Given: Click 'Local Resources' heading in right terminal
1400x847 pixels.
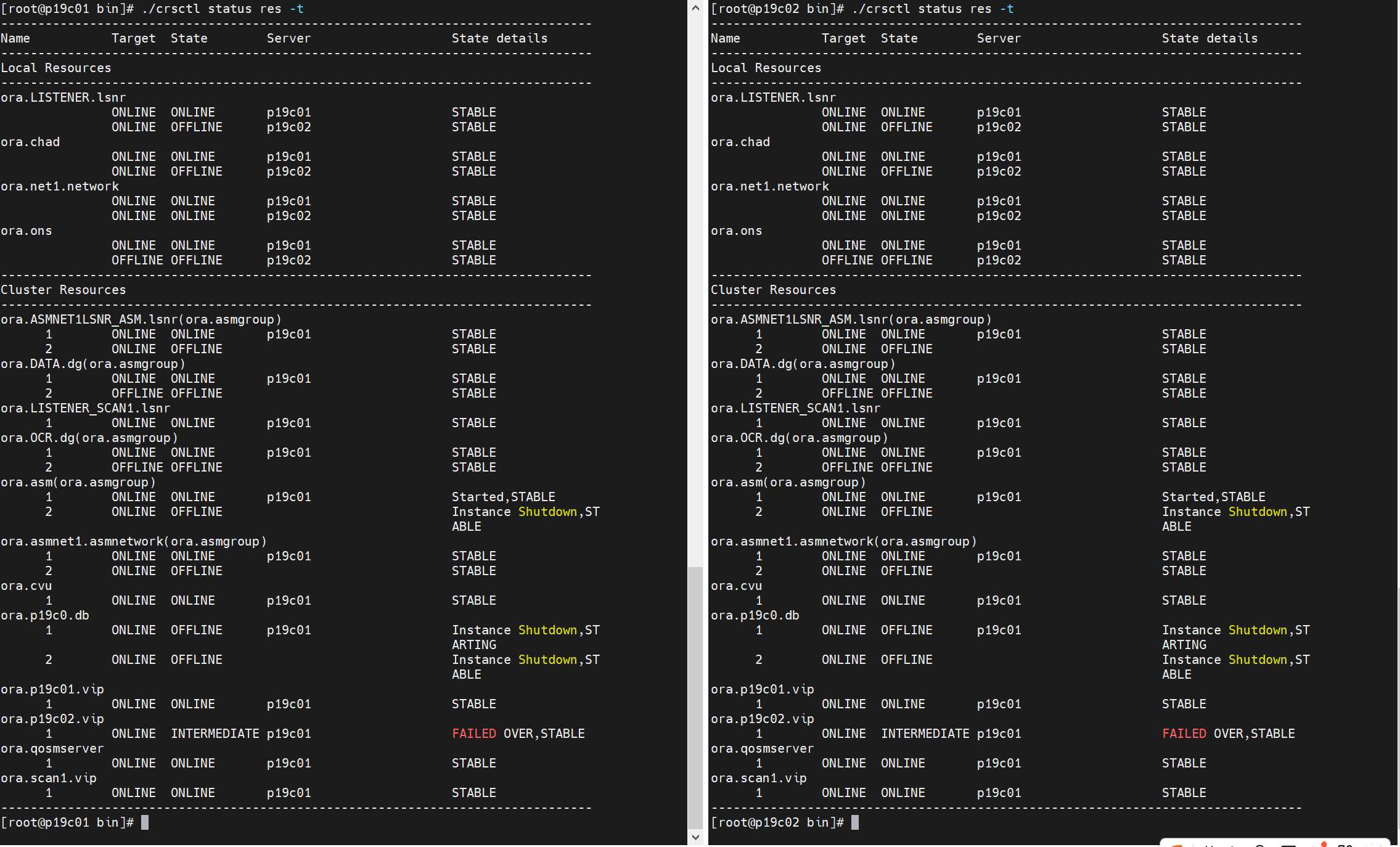Looking at the screenshot, I should pos(766,68).
